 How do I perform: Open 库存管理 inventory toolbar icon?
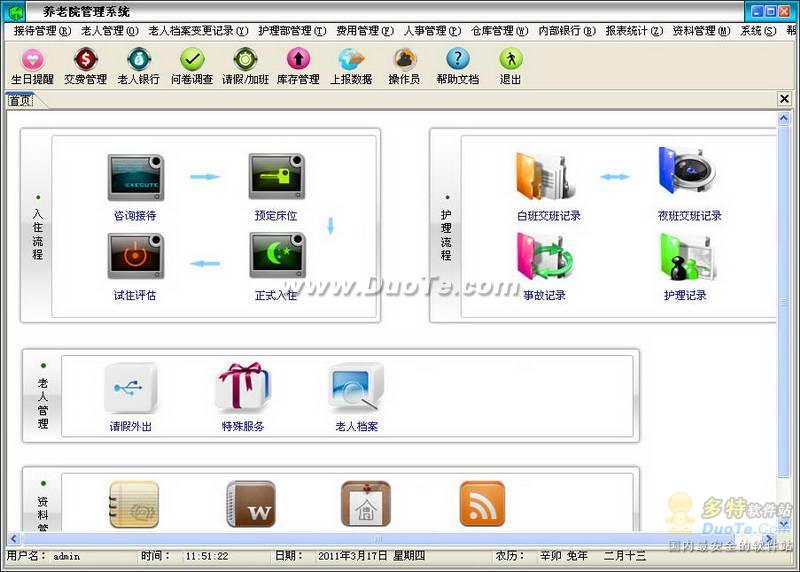298,64
